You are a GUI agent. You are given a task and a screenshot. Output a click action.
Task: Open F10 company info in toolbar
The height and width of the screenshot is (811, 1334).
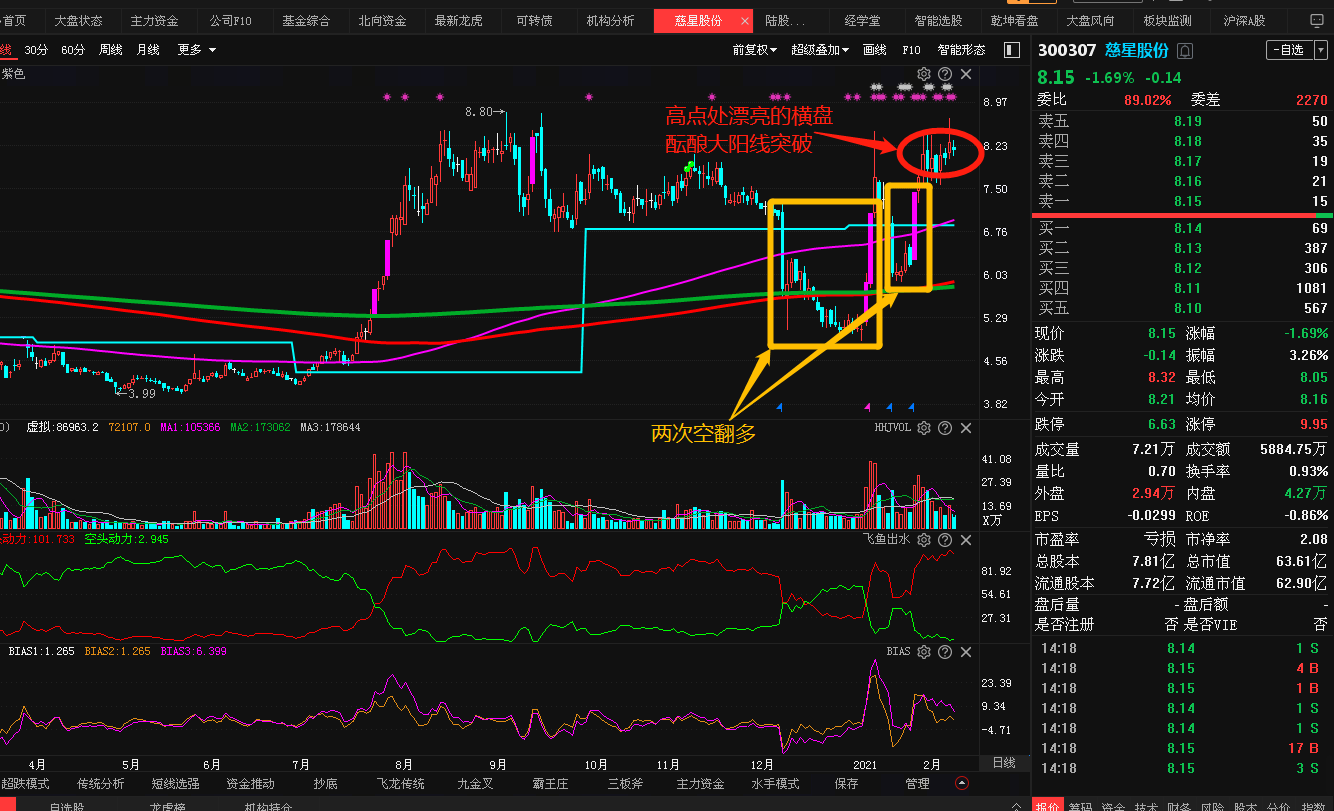(x=912, y=50)
